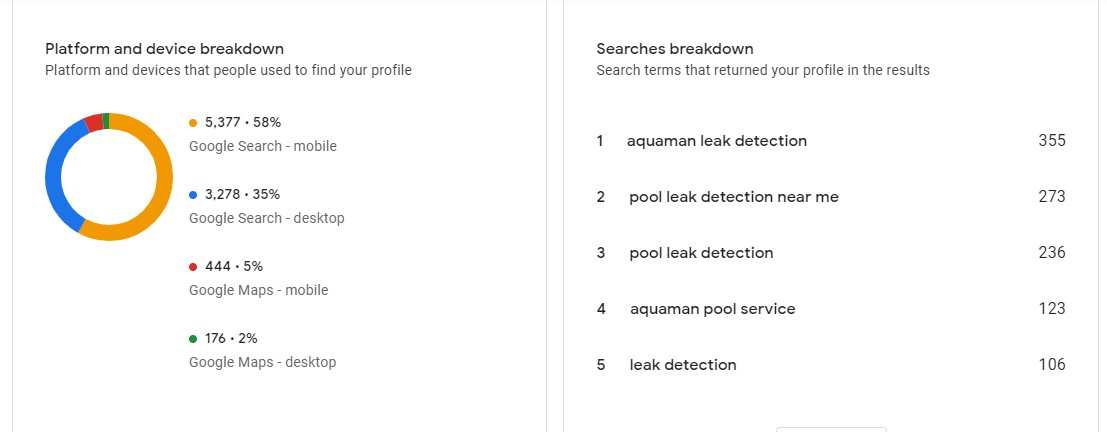Viewport: 1107px width, 432px height.
Task: Select the Google Maps - desktop label
Action: tap(262, 362)
